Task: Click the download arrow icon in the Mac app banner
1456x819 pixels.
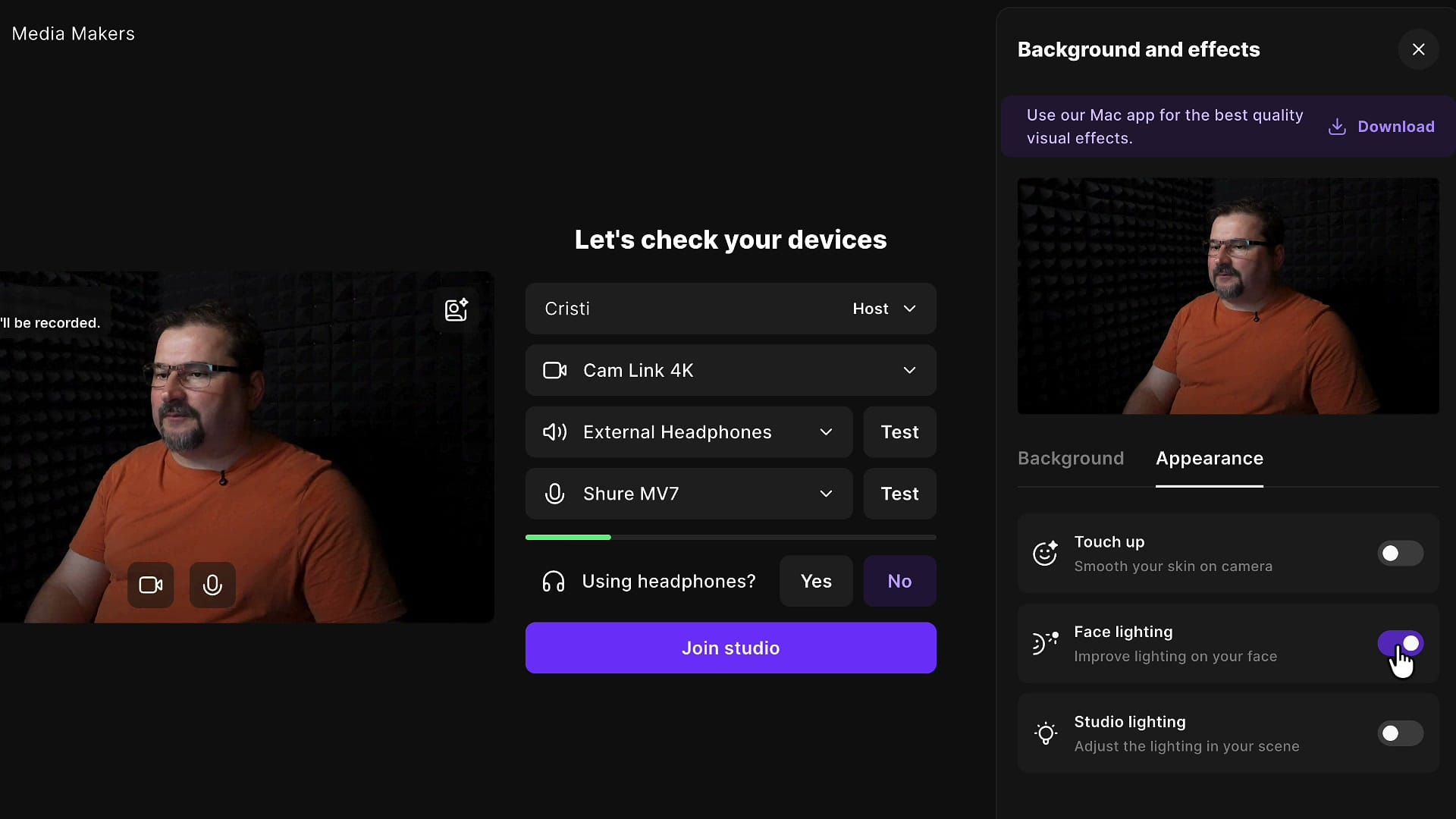Action: click(x=1337, y=127)
